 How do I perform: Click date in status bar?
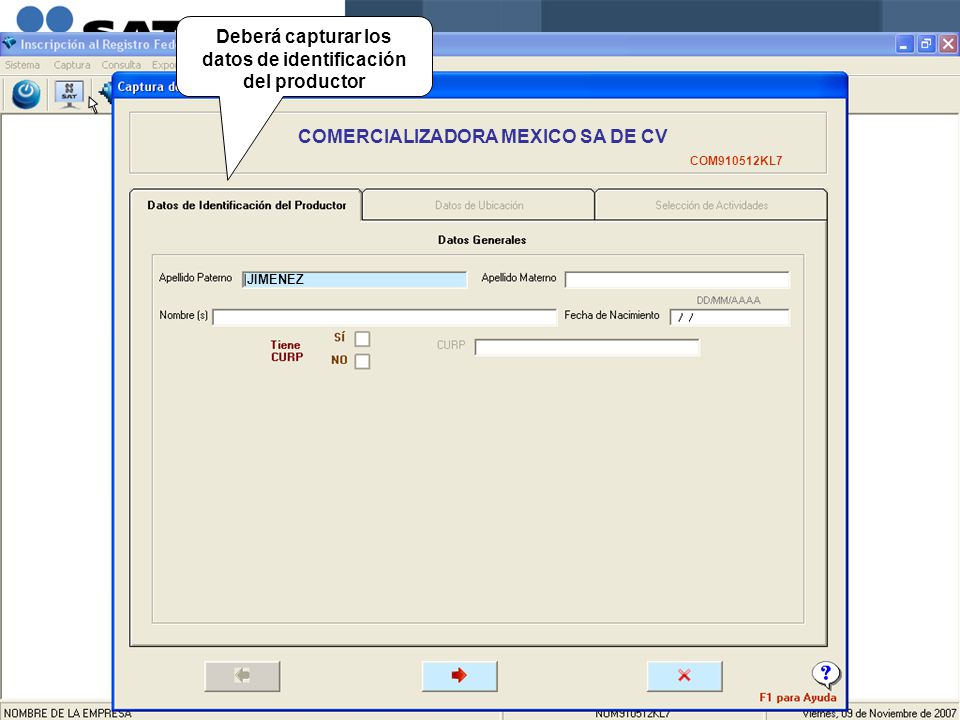(879, 714)
